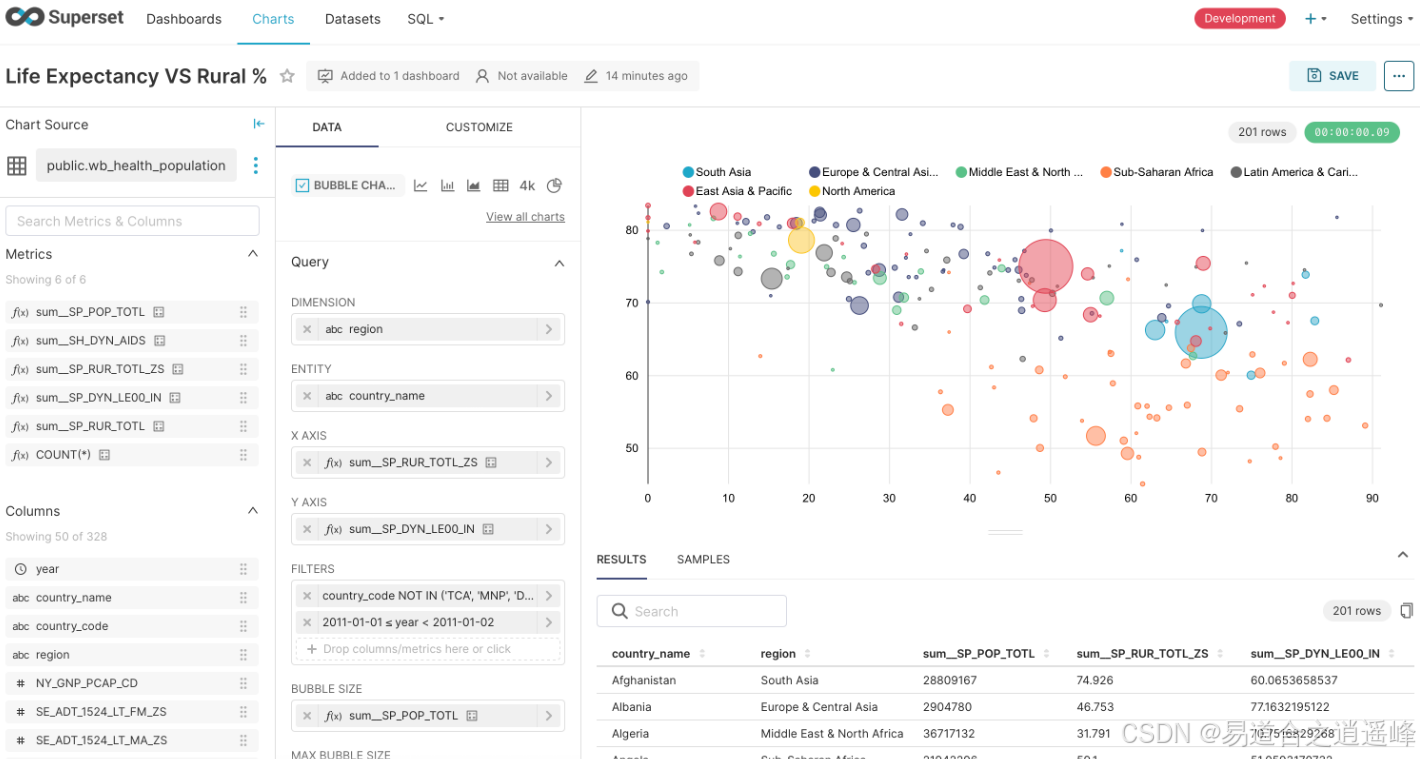Toggle East Asia & Pacific legend series
This screenshot has width=1420, height=759.
[737, 191]
